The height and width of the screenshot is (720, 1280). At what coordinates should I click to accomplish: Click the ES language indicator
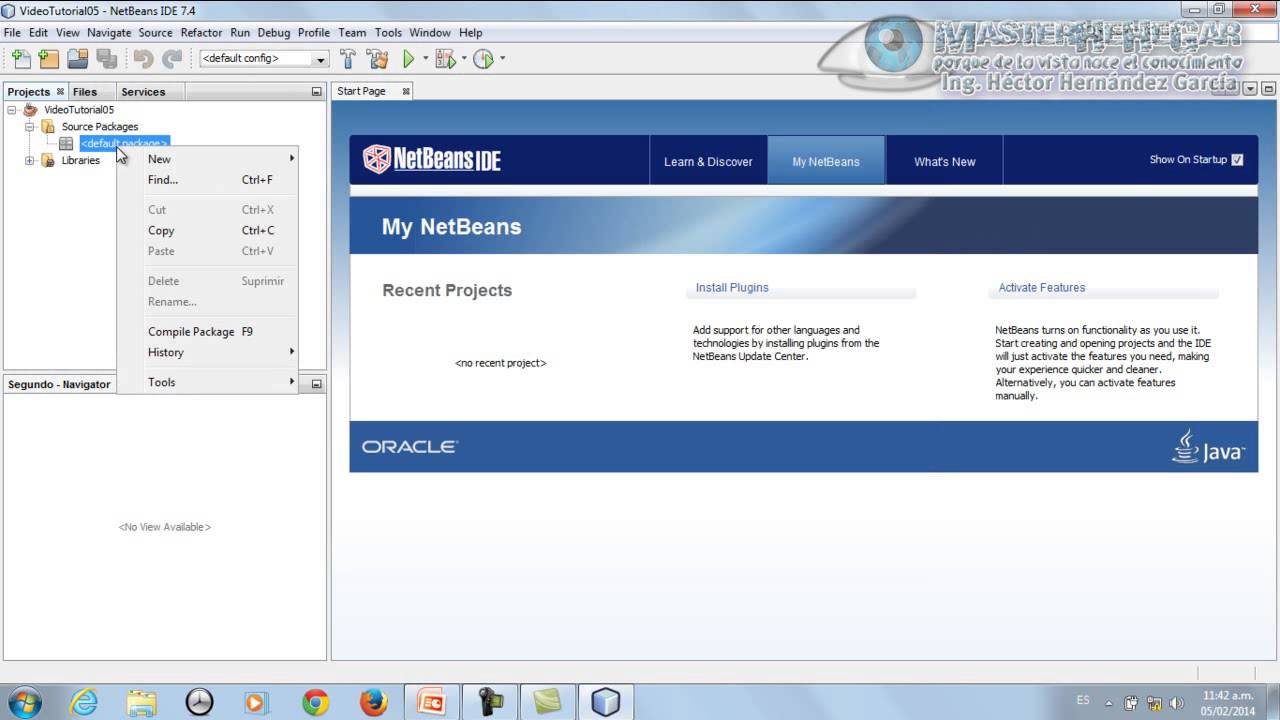click(1083, 701)
